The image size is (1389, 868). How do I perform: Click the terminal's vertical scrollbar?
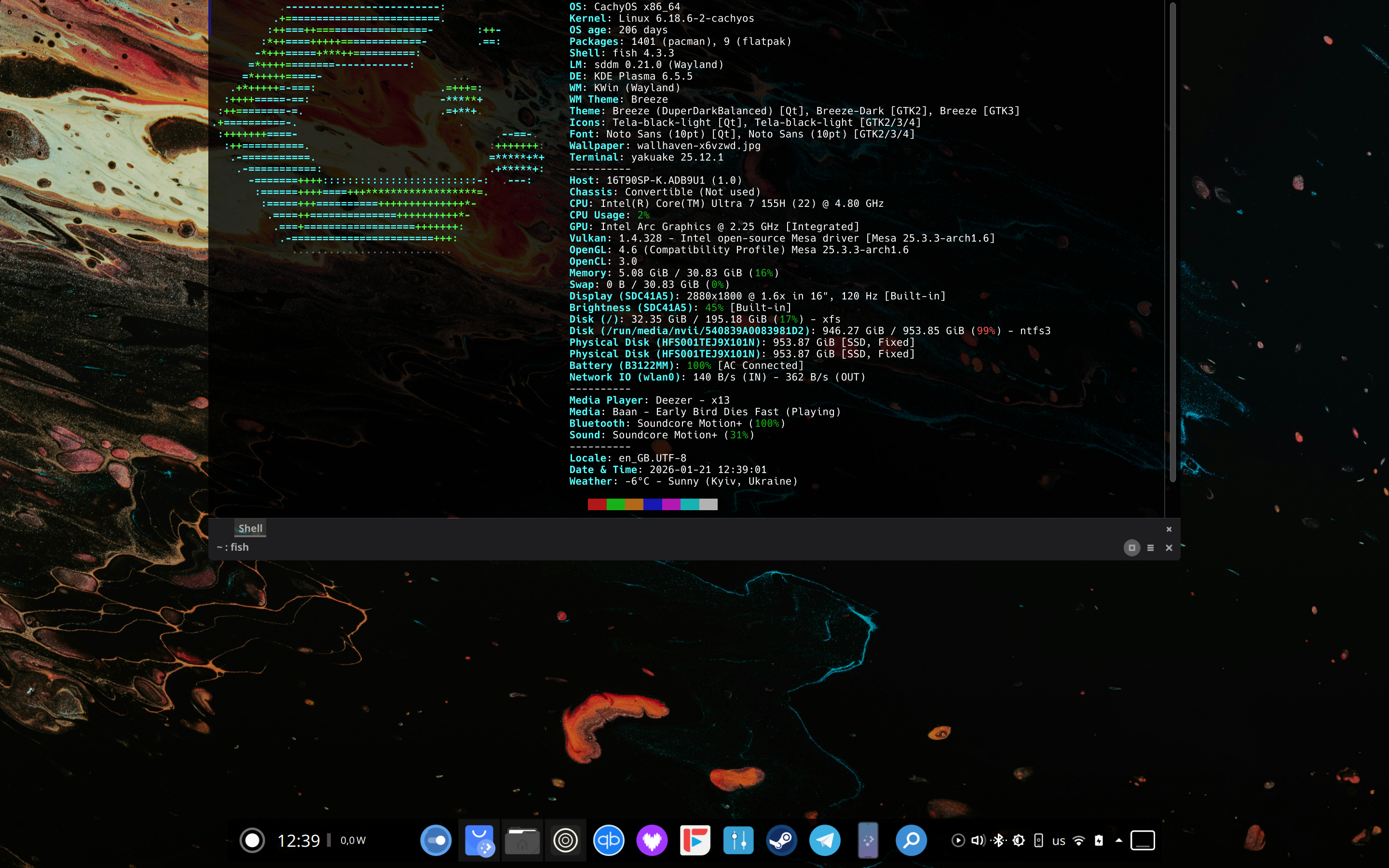coord(1172,241)
